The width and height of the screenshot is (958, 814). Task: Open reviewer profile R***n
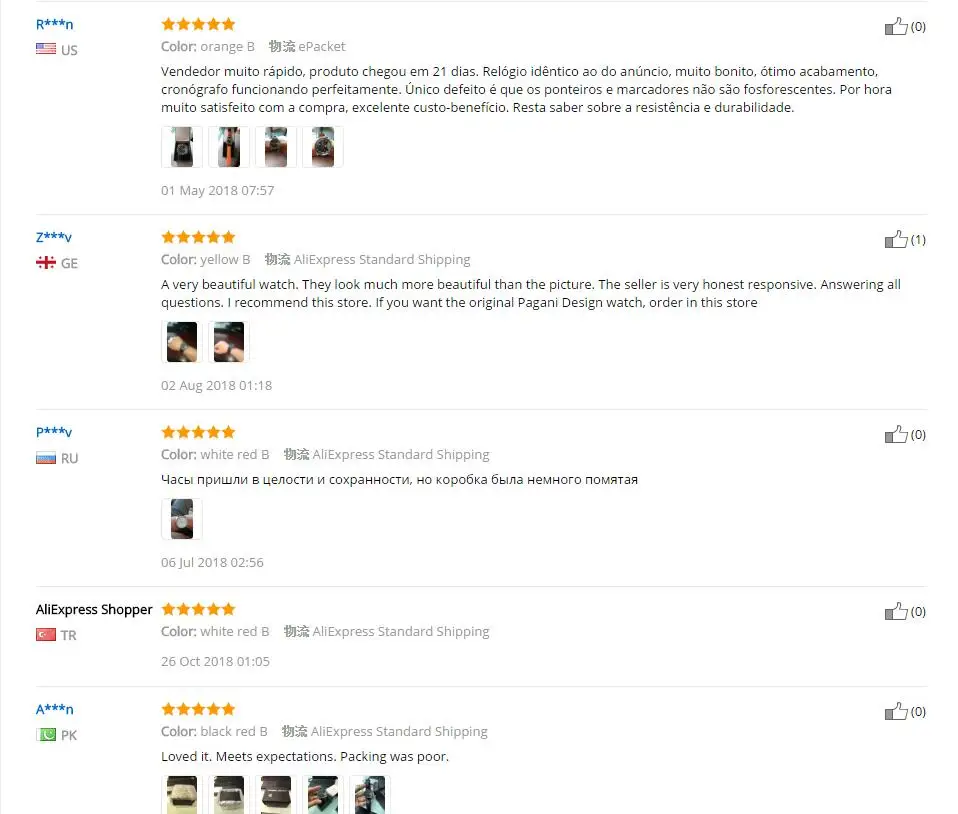click(54, 24)
